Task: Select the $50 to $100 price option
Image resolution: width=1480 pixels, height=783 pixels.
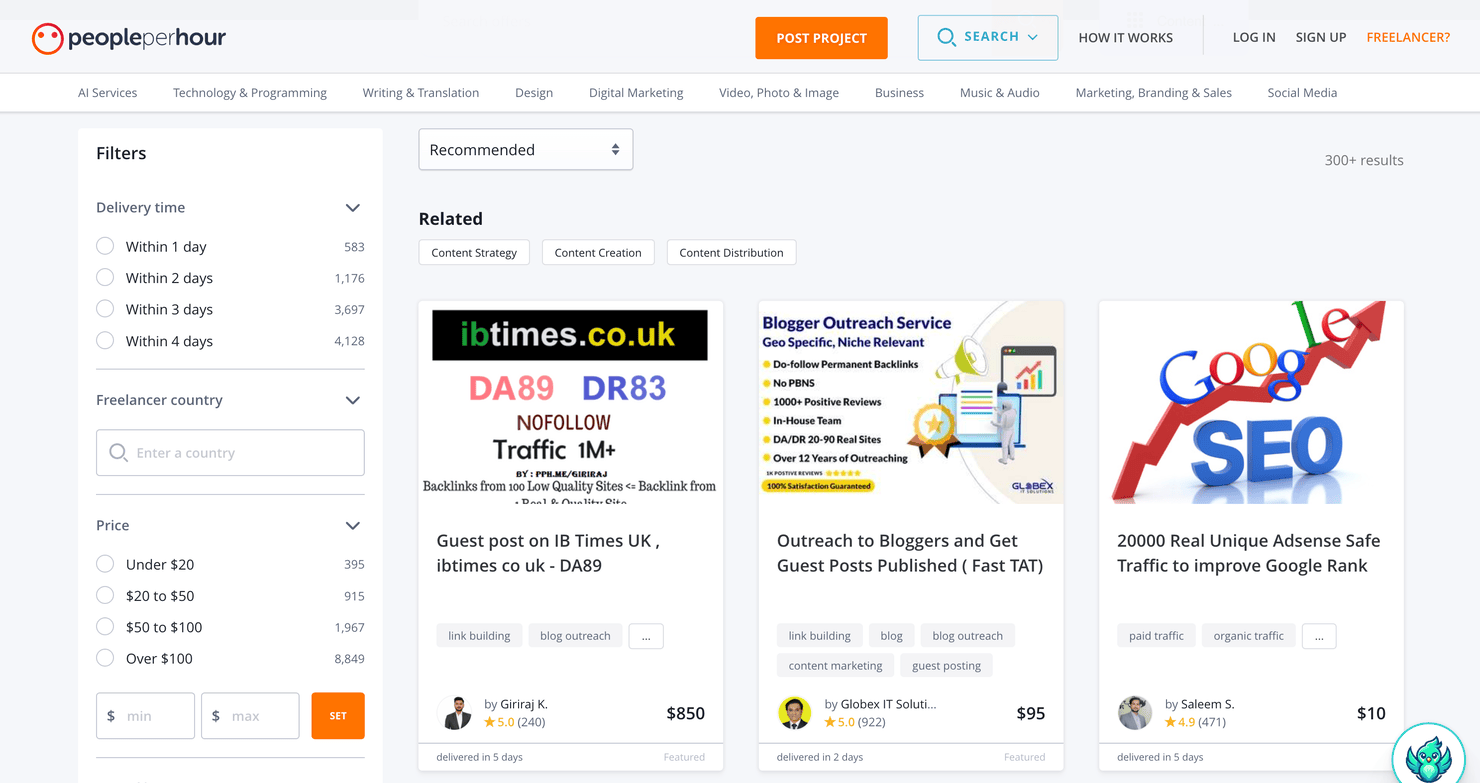Action: point(105,627)
